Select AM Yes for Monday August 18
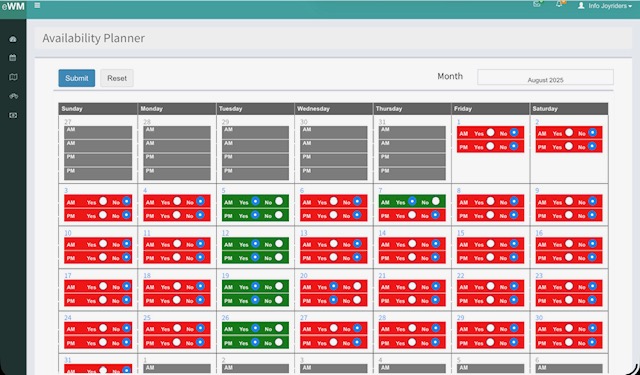This screenshot has width=640, height=375. point(177,286)
